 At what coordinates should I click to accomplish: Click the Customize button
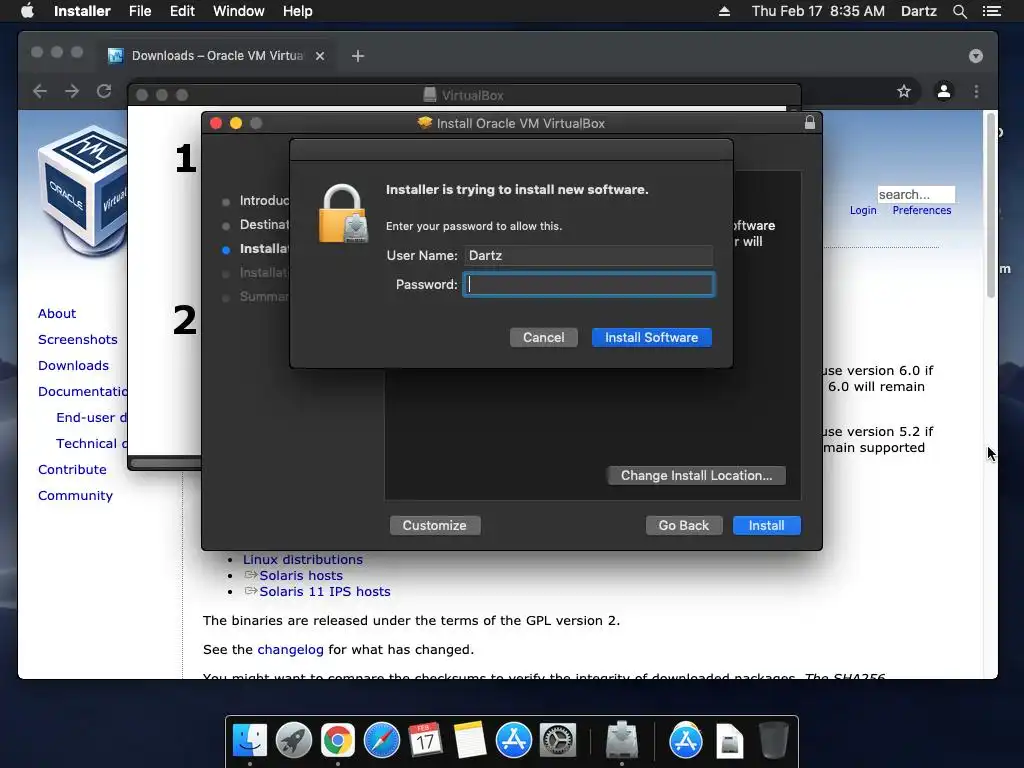coord(434,526)
